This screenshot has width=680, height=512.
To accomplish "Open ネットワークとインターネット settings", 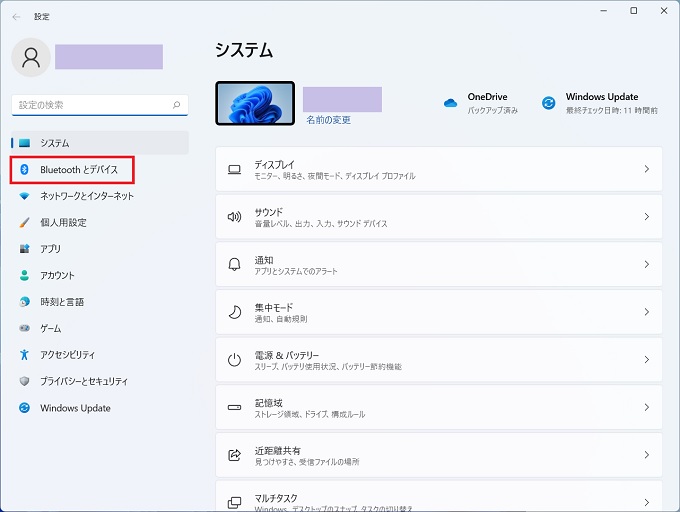I will click(100, 196).
